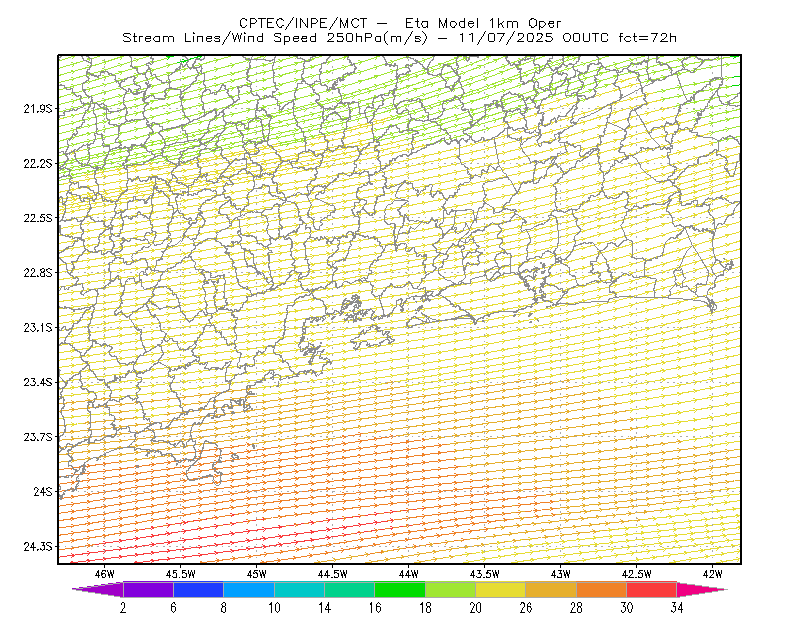The width and height of the screenshot is (800, 618).
Task: Click the 21.9S latitude axis label
Action: click(38, 109)
